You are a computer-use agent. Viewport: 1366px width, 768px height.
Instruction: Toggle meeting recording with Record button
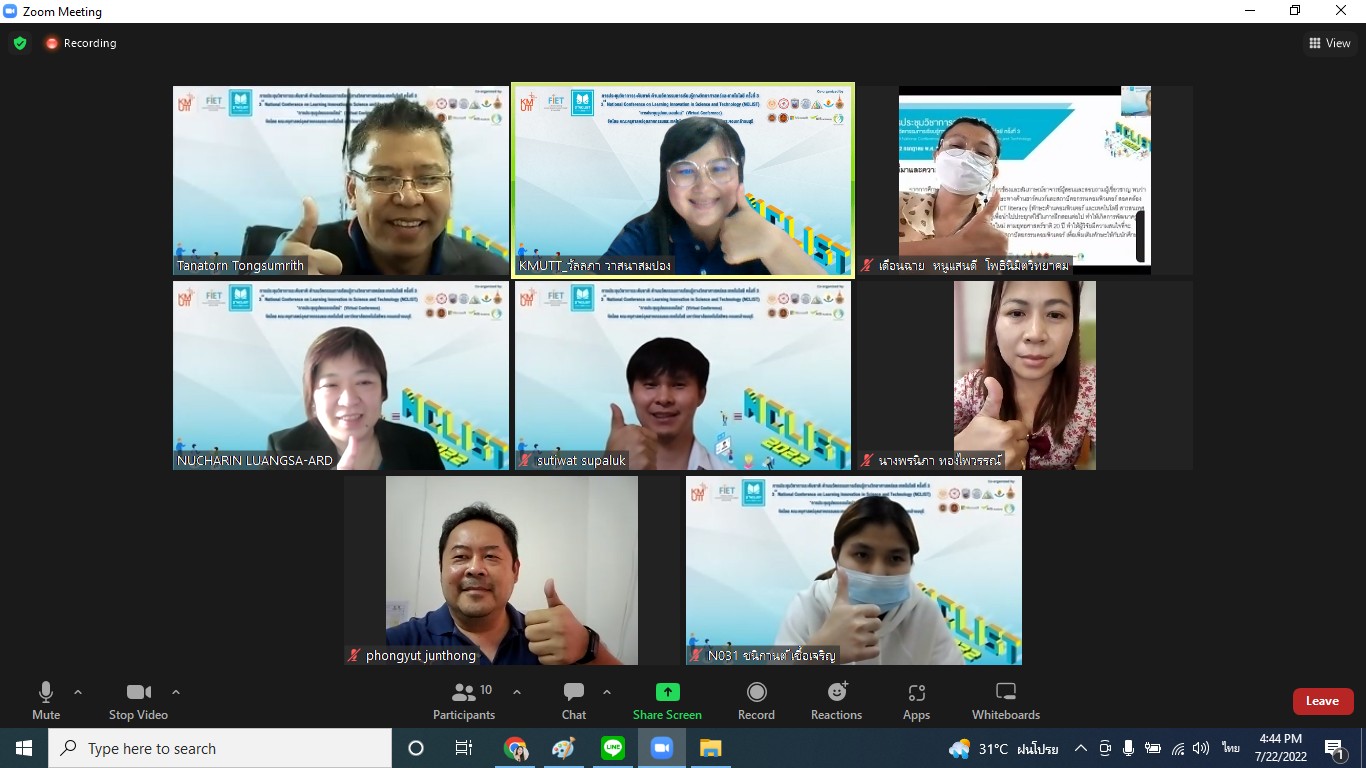(756, 700)
